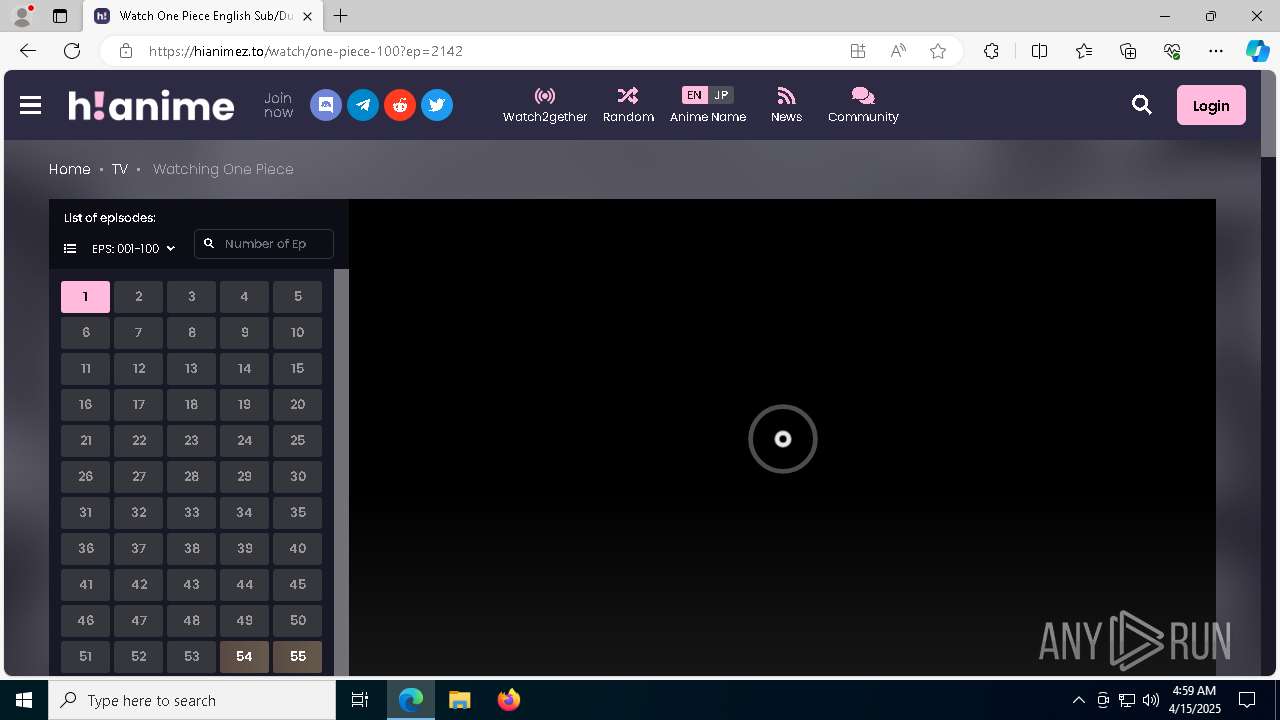The width and height of the screenshot is (1280, 720).
Task: Go to the News section
Action: [786, 105]
